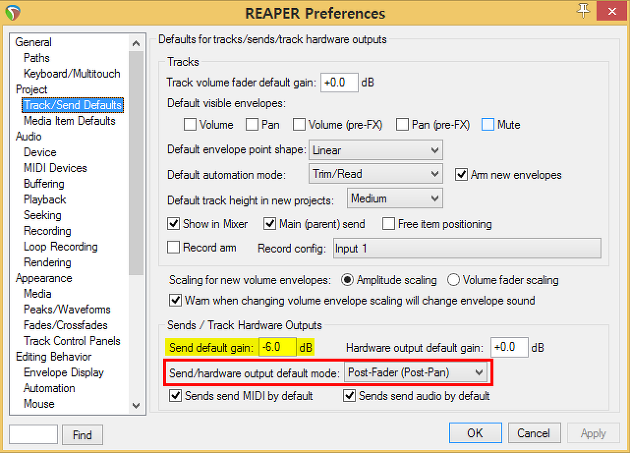
Task: Open Default track height dropdown
Action: pyautogui.click(x=395, y=198)
